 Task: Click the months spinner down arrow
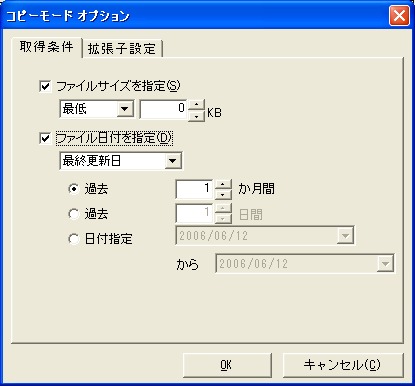(x=223, y=194)
